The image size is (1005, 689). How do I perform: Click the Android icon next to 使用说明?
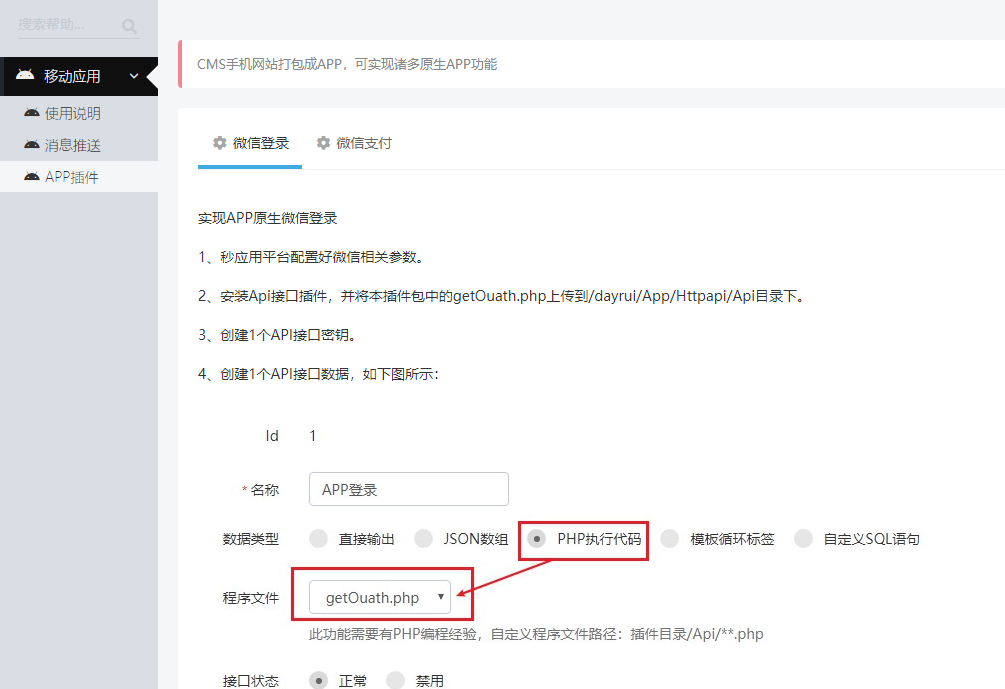coord(31,113)
